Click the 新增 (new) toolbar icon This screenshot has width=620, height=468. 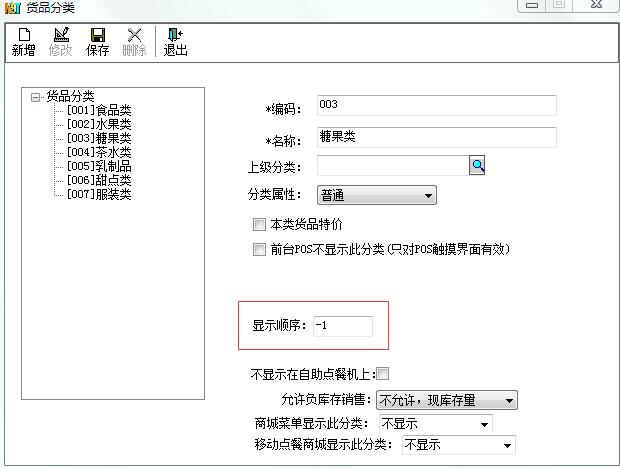[x=23, y=42]
